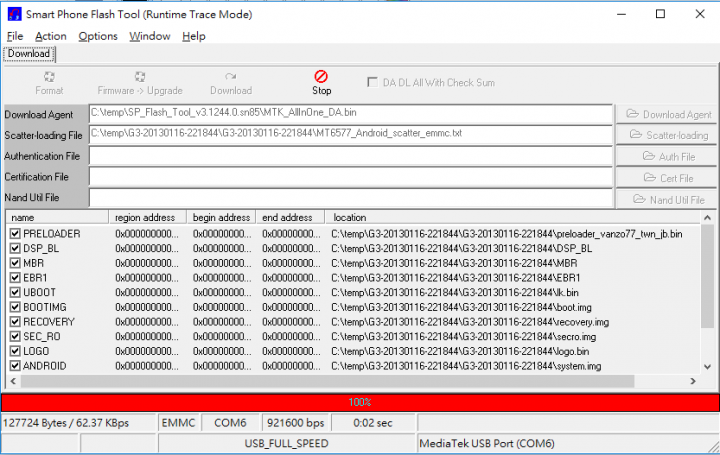Image resolution: width=720 pixels, height=455 pixels.
Task: Open the Nand Util File browse button
Action: point(666,200)
